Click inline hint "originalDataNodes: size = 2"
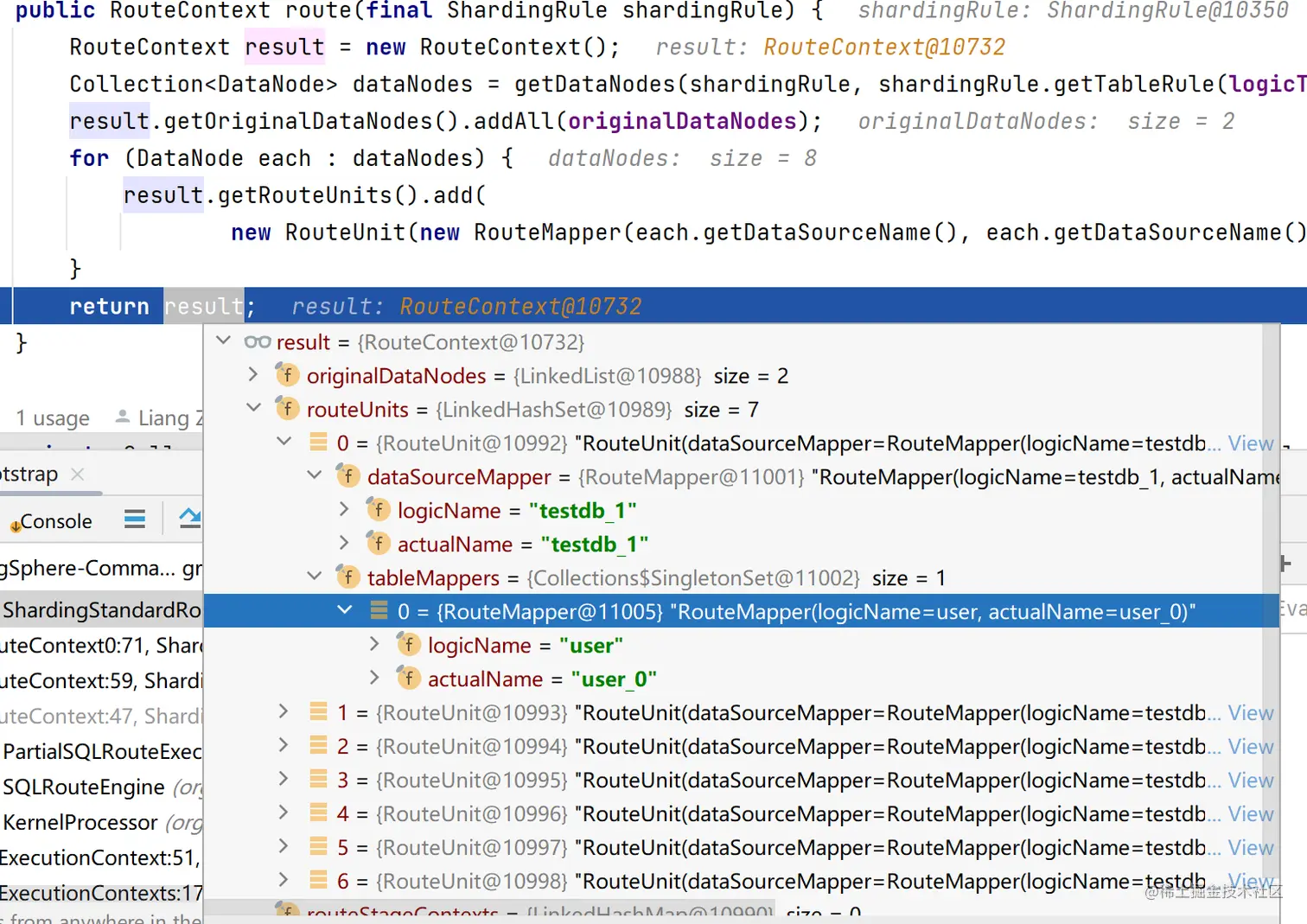The width and height of the screenshot is (1307, 924). click(x=1046, y=121)
